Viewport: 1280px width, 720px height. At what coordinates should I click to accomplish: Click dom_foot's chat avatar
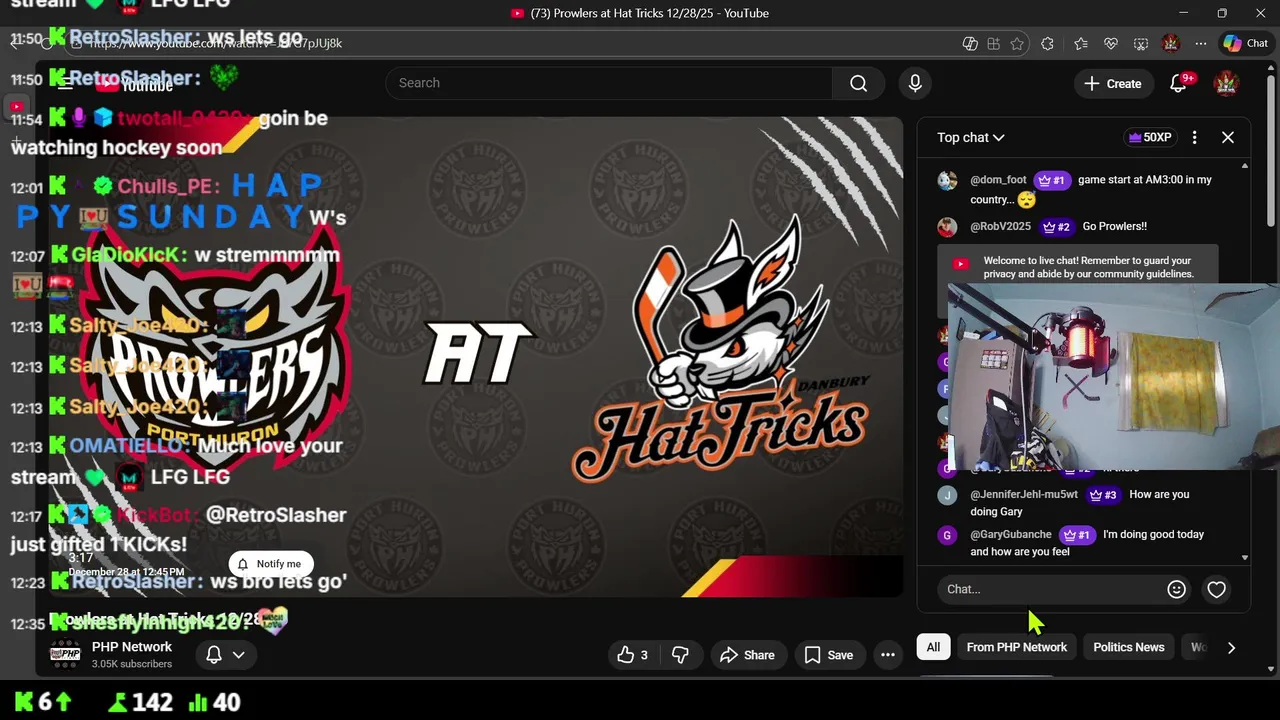[x=947, y=181]
